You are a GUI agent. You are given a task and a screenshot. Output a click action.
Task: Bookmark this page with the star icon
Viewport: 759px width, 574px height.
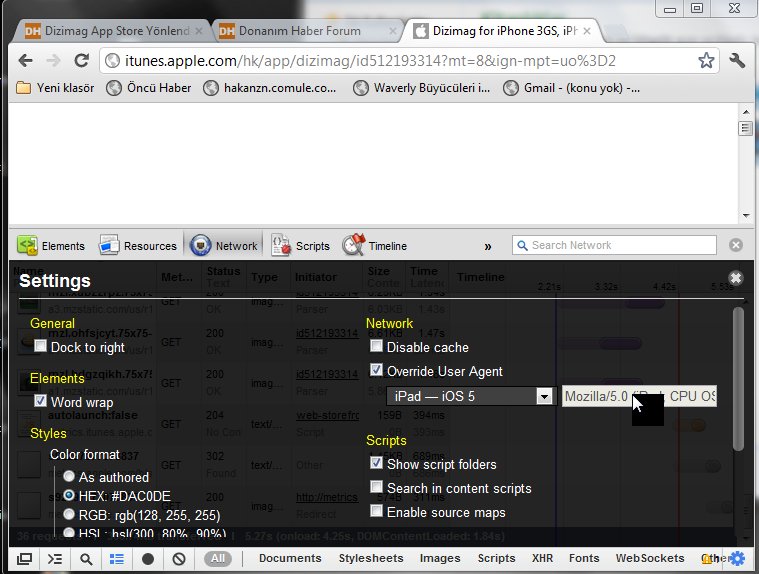(706, 60)
